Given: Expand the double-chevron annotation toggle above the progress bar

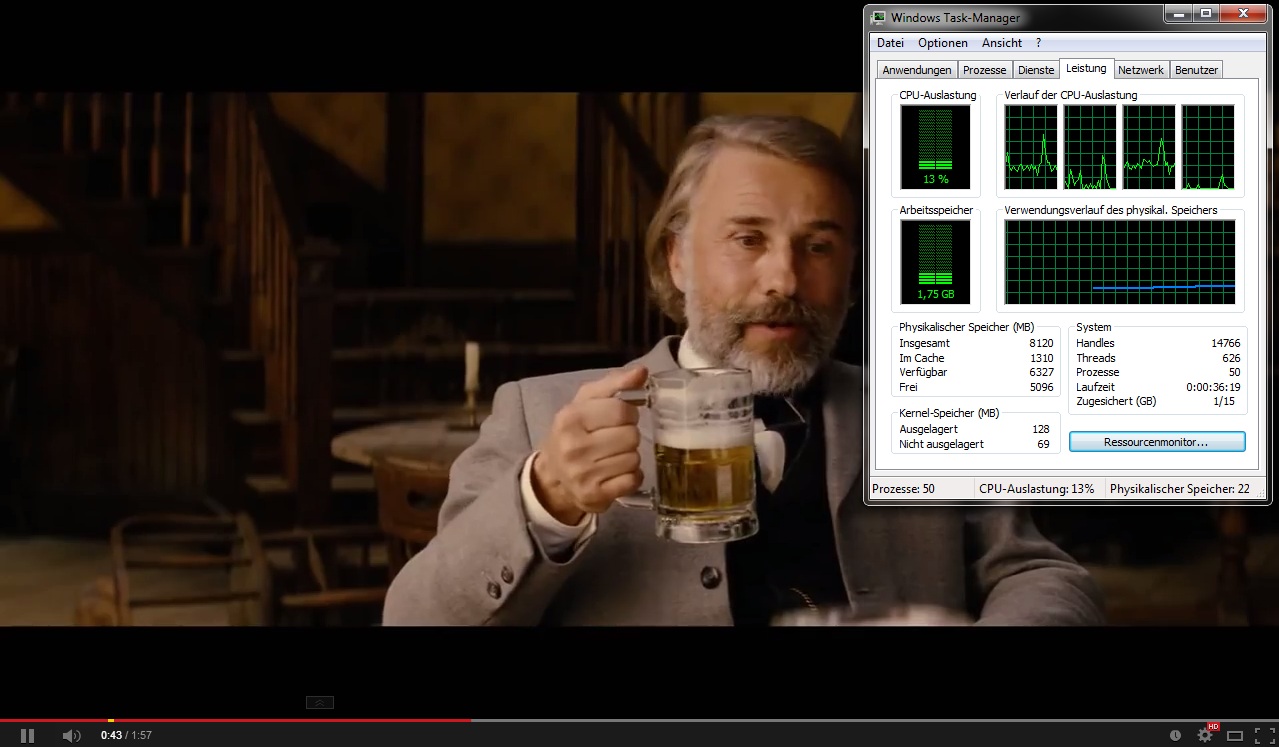Looking at the screenshot, I should coord(319,703).
